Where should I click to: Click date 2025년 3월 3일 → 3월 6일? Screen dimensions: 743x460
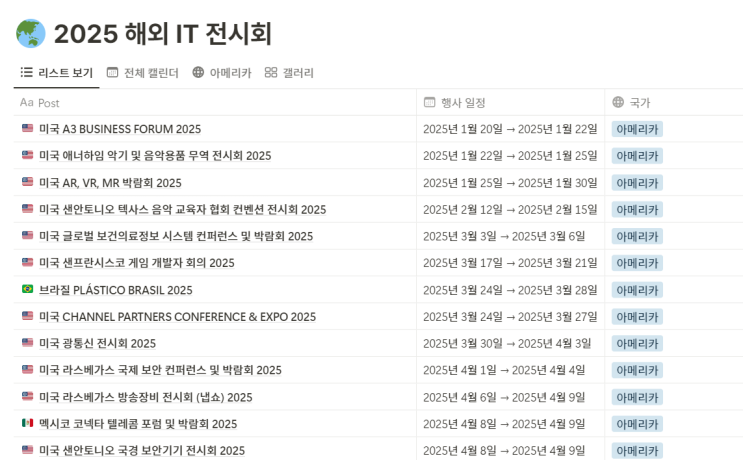pos(504,236)
